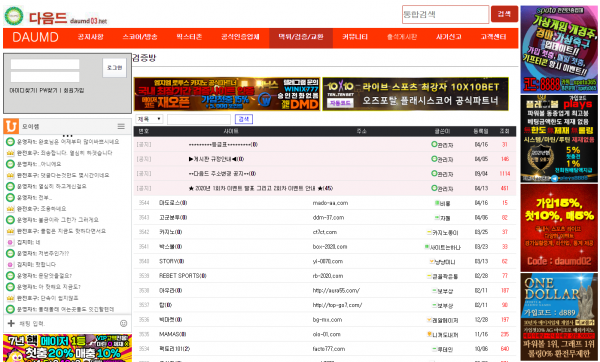Click the green round site logo

(14, 16)
